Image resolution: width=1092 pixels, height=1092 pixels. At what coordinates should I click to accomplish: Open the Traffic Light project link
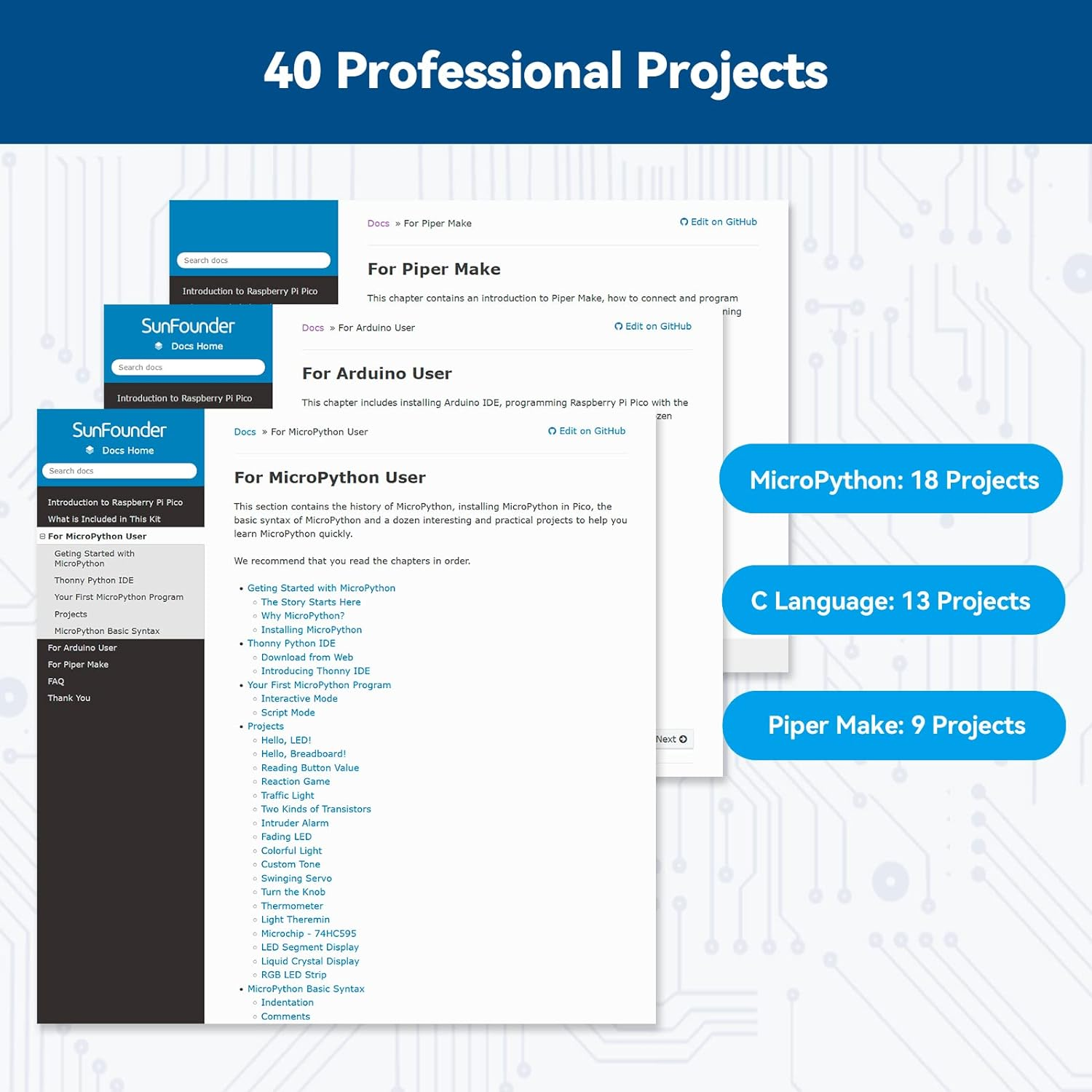coord(288,795)
